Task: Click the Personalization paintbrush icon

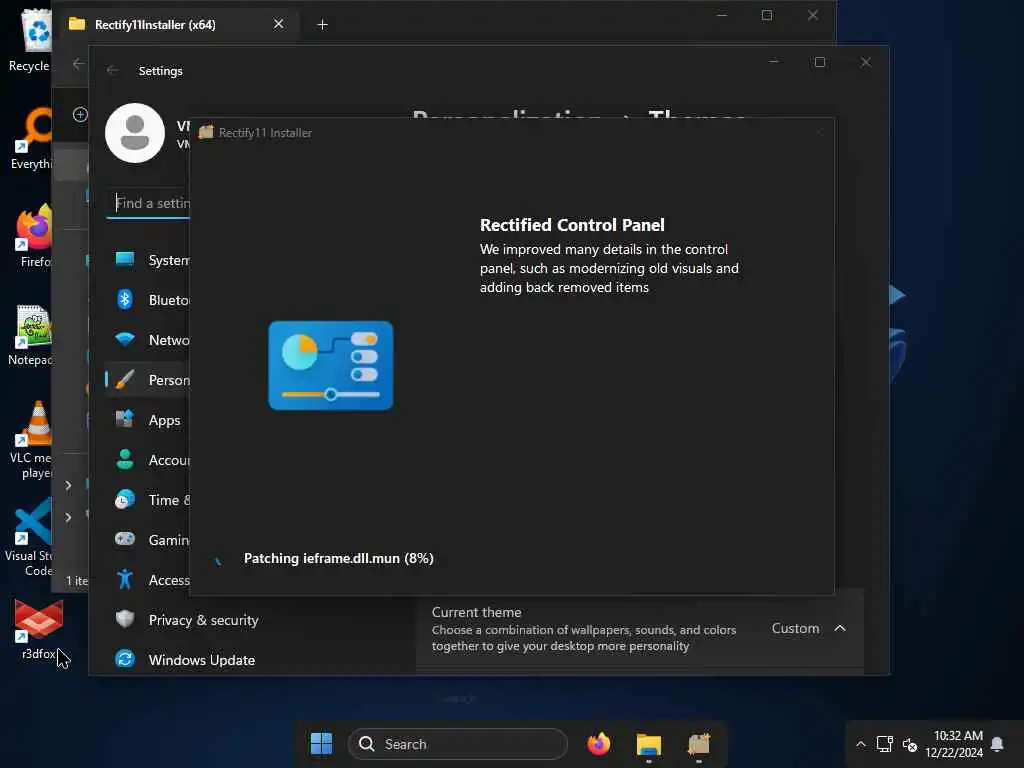Action: 125,379
